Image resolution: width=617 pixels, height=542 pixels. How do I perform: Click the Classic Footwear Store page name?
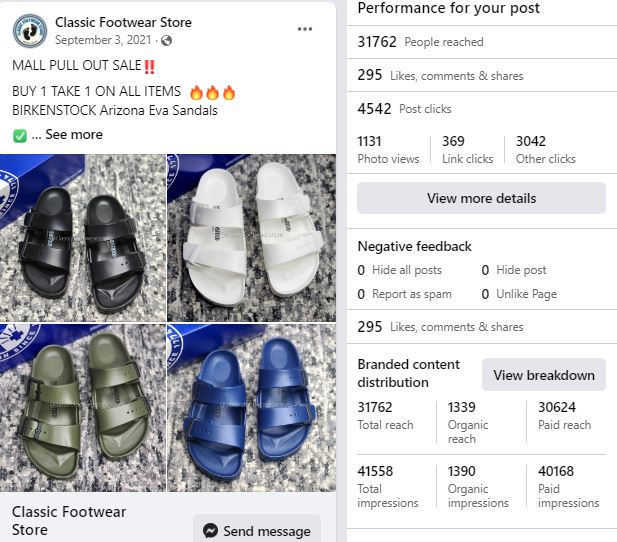123,22
